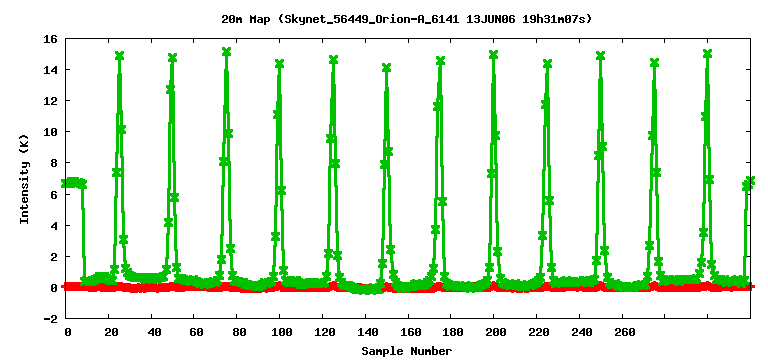Click the peak marker near sample 25
This screenshot has width=768, height=360.
tap(119, 55)
